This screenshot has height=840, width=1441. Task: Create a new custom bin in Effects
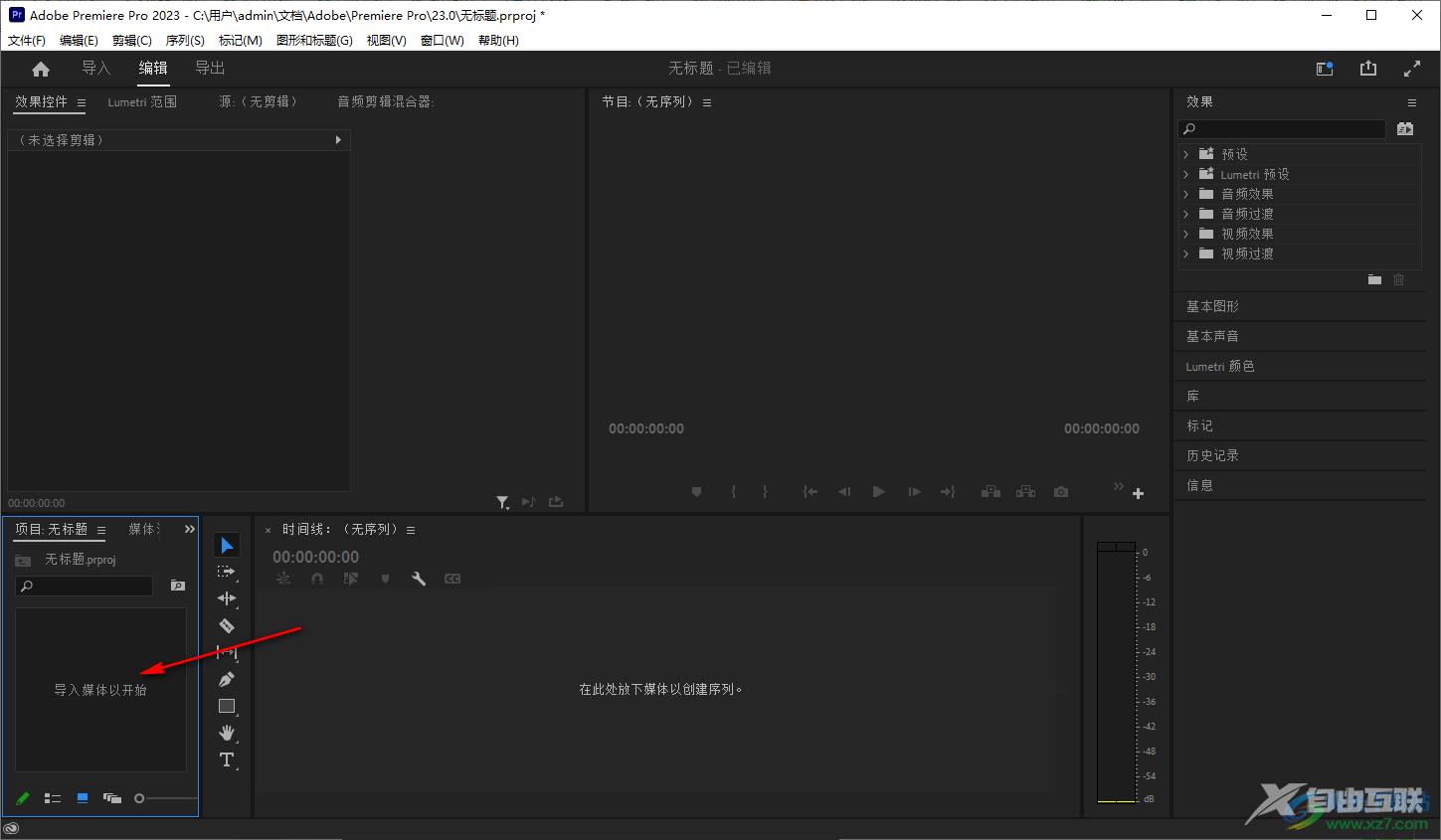tap(1374, 280)
